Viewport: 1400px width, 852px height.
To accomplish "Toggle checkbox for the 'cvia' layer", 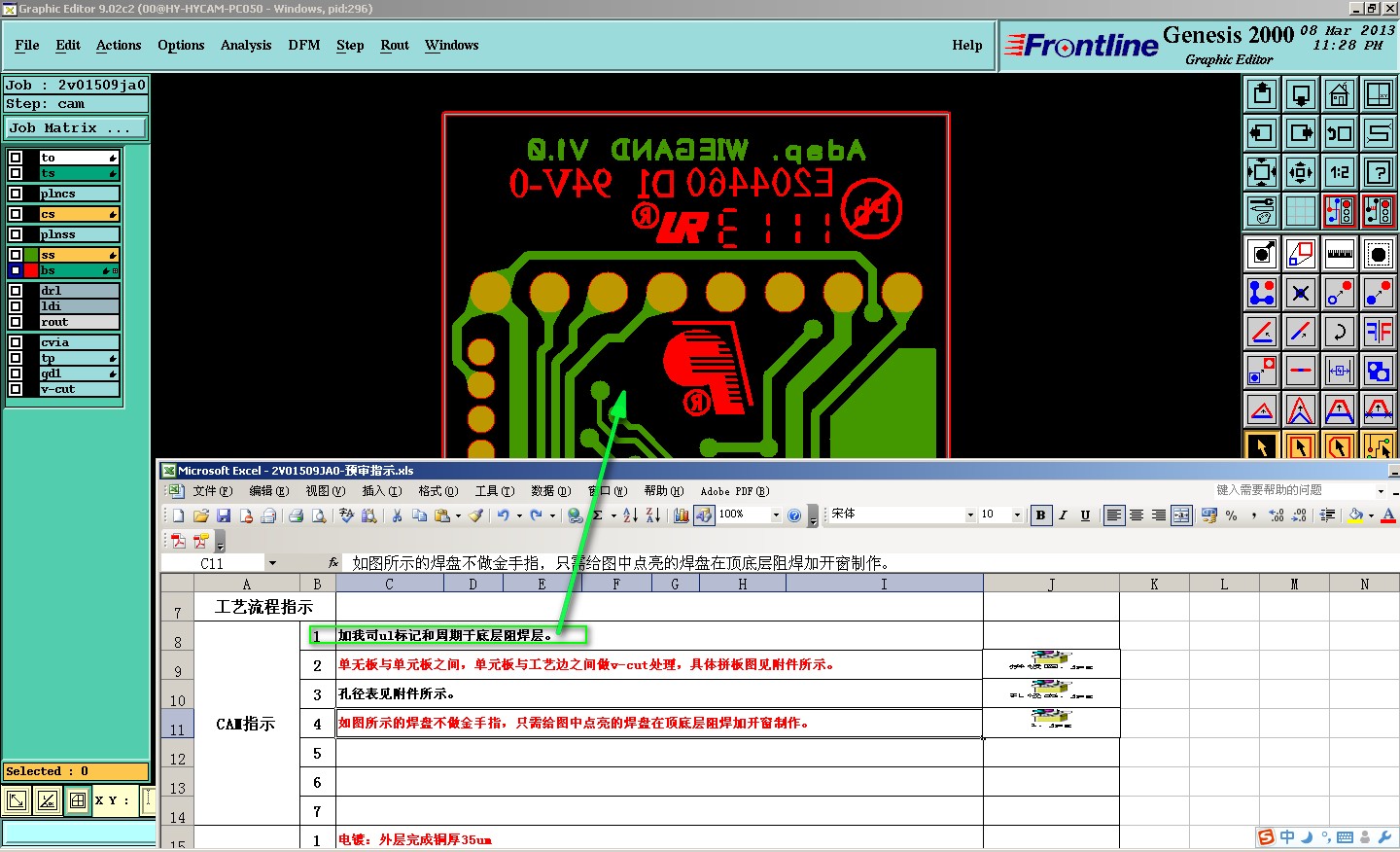I will 16,342.
